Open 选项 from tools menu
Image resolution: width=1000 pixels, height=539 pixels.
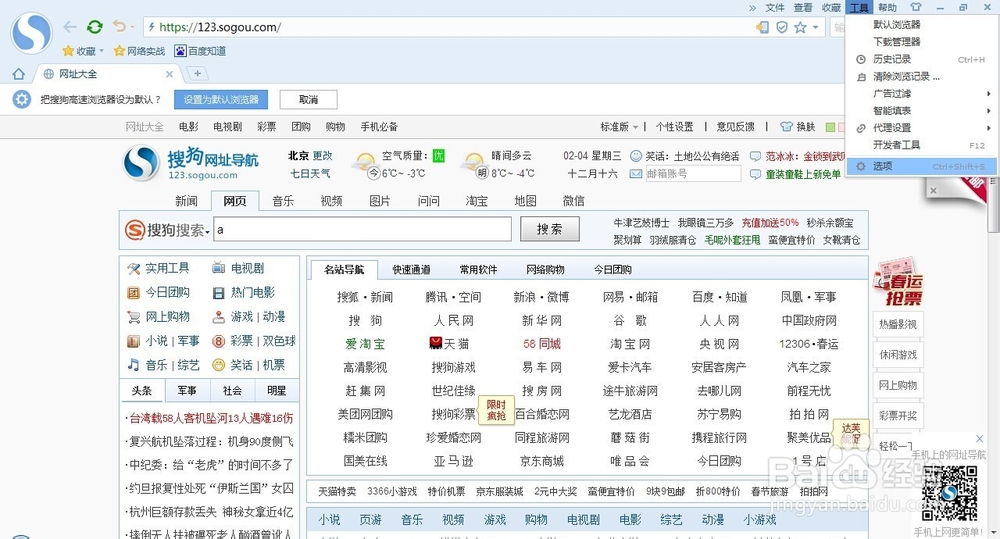[921, 166]
